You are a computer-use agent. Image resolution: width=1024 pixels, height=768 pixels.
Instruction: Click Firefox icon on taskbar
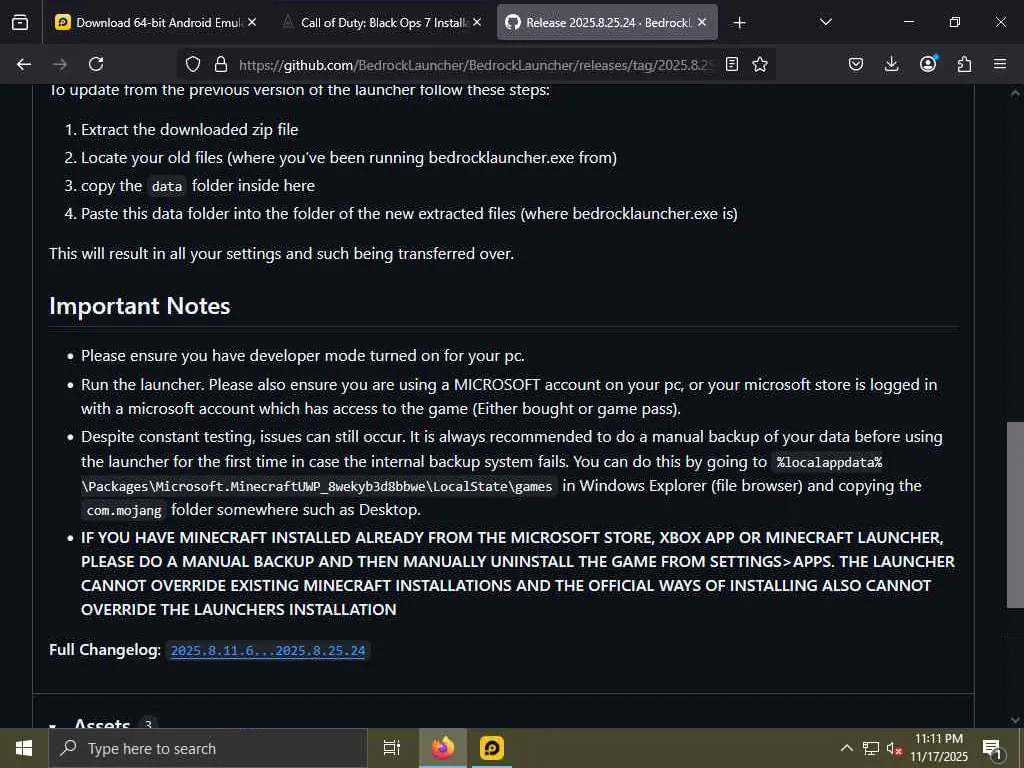click(442, 748)
